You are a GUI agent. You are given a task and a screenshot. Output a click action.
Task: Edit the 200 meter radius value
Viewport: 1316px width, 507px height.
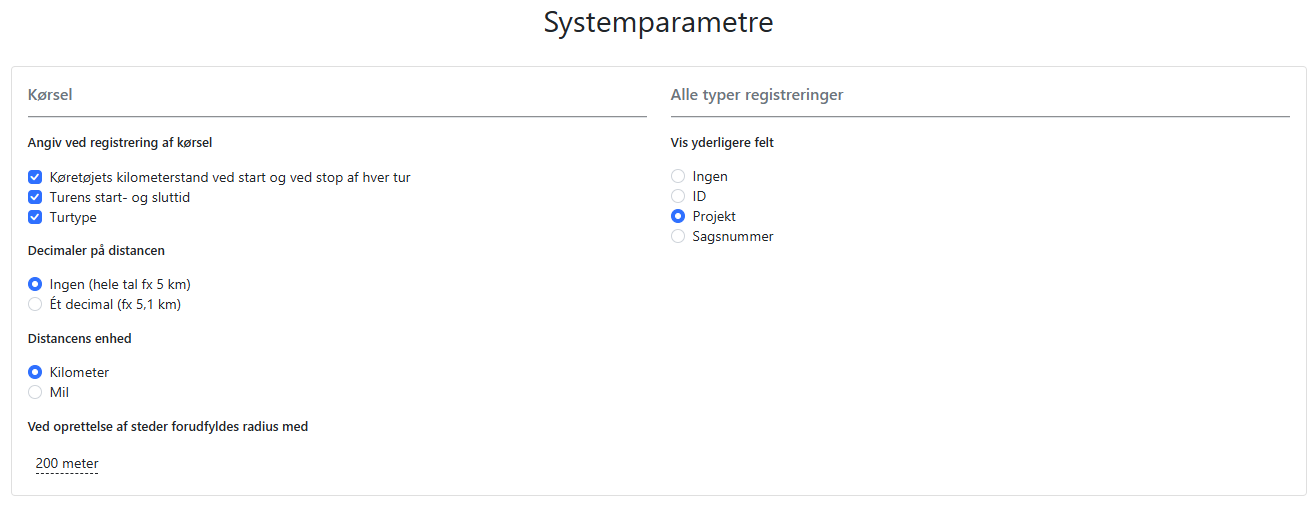coord(67,463)
